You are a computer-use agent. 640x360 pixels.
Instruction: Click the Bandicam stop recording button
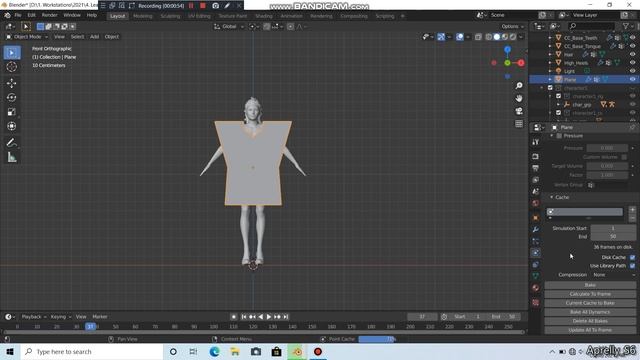coord(203,6)
